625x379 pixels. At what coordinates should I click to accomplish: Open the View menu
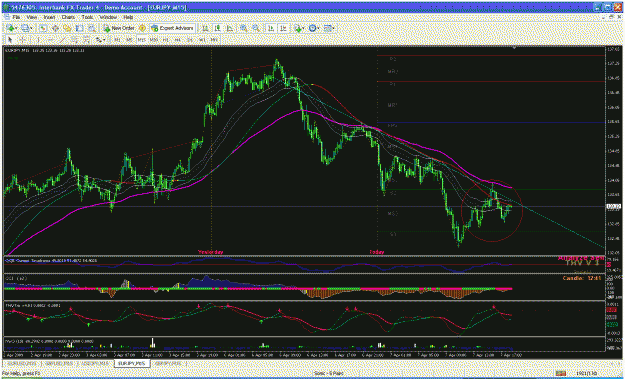tap(31, 17)
